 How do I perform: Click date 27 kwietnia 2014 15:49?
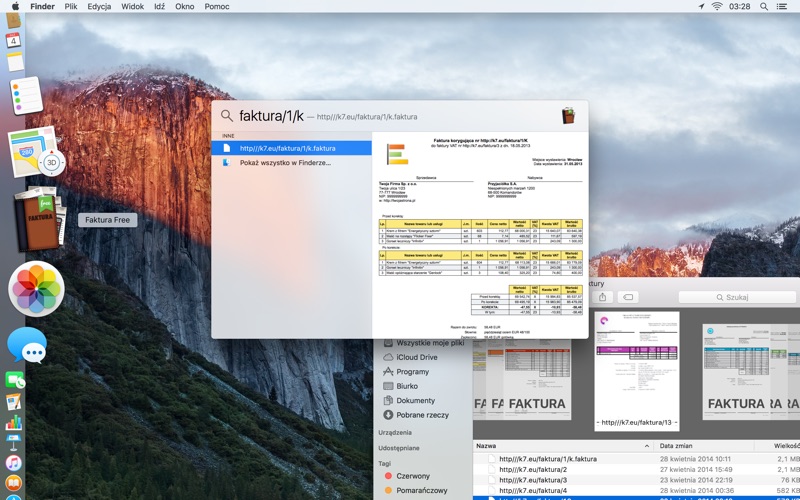tap(696, 469)
